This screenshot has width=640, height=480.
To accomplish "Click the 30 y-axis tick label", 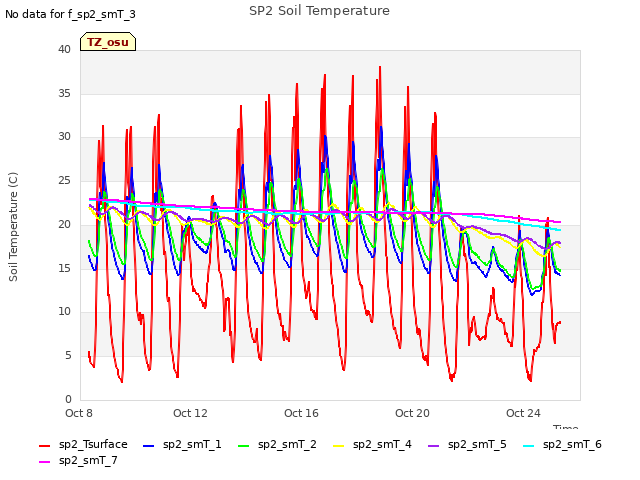I will [x=64, y=137].
